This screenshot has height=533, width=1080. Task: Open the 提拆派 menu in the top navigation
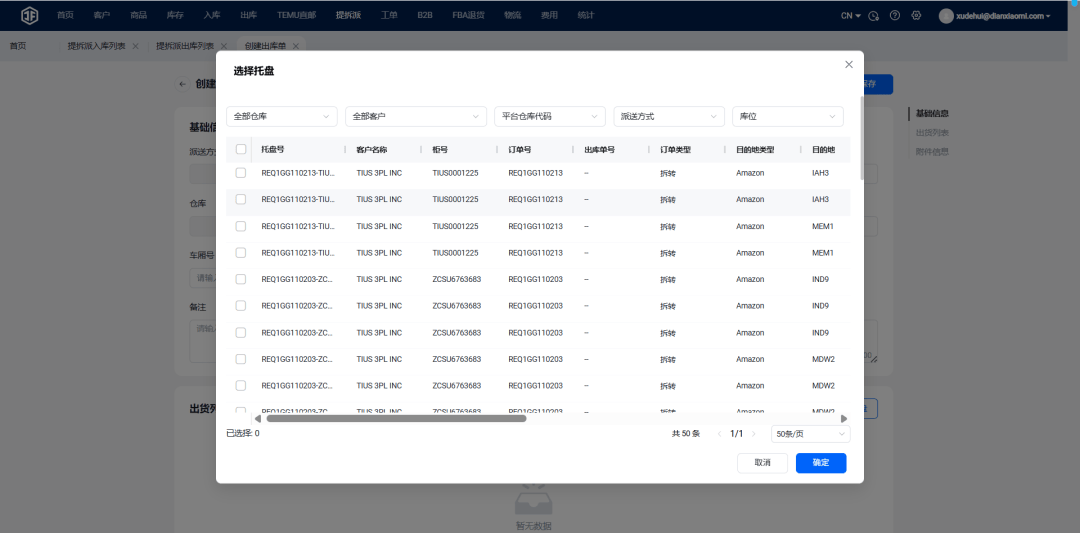coord(349,15)
